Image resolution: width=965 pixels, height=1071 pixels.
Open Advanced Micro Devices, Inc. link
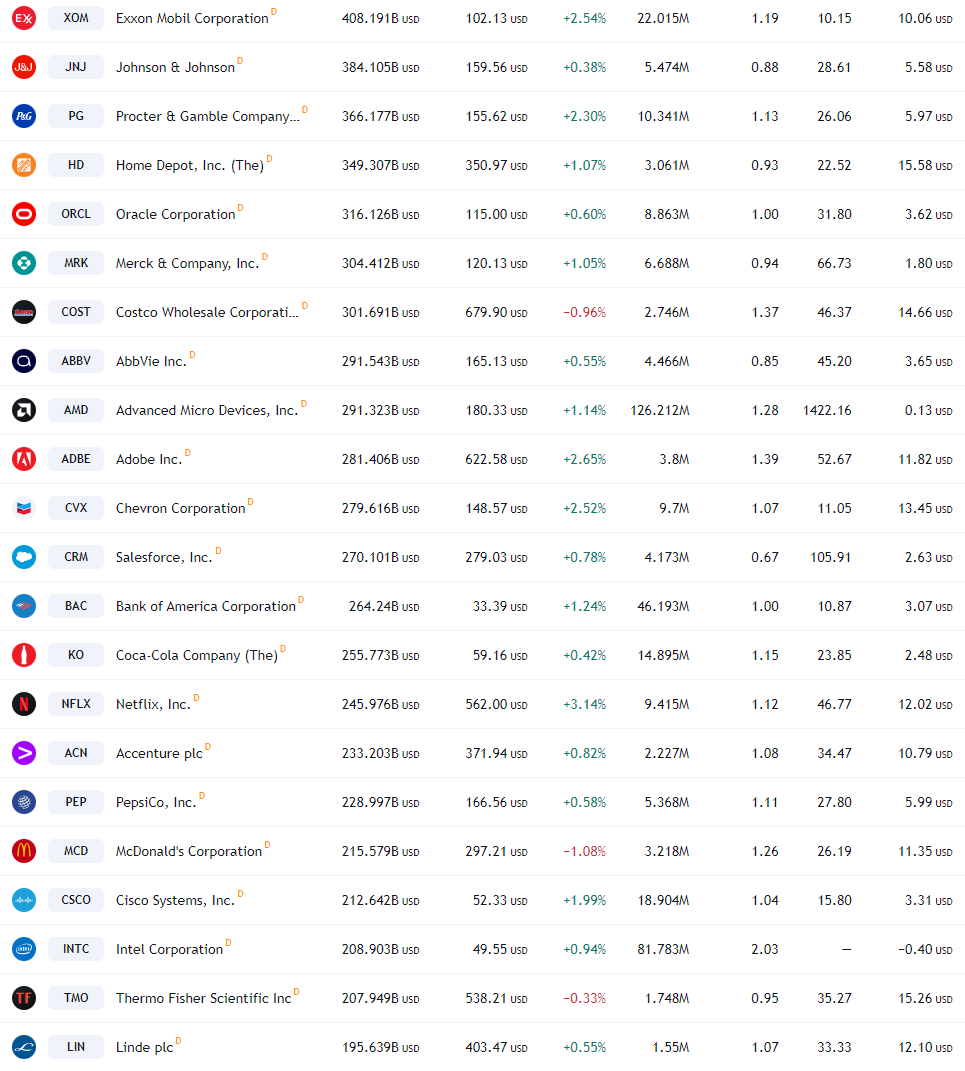207,411
